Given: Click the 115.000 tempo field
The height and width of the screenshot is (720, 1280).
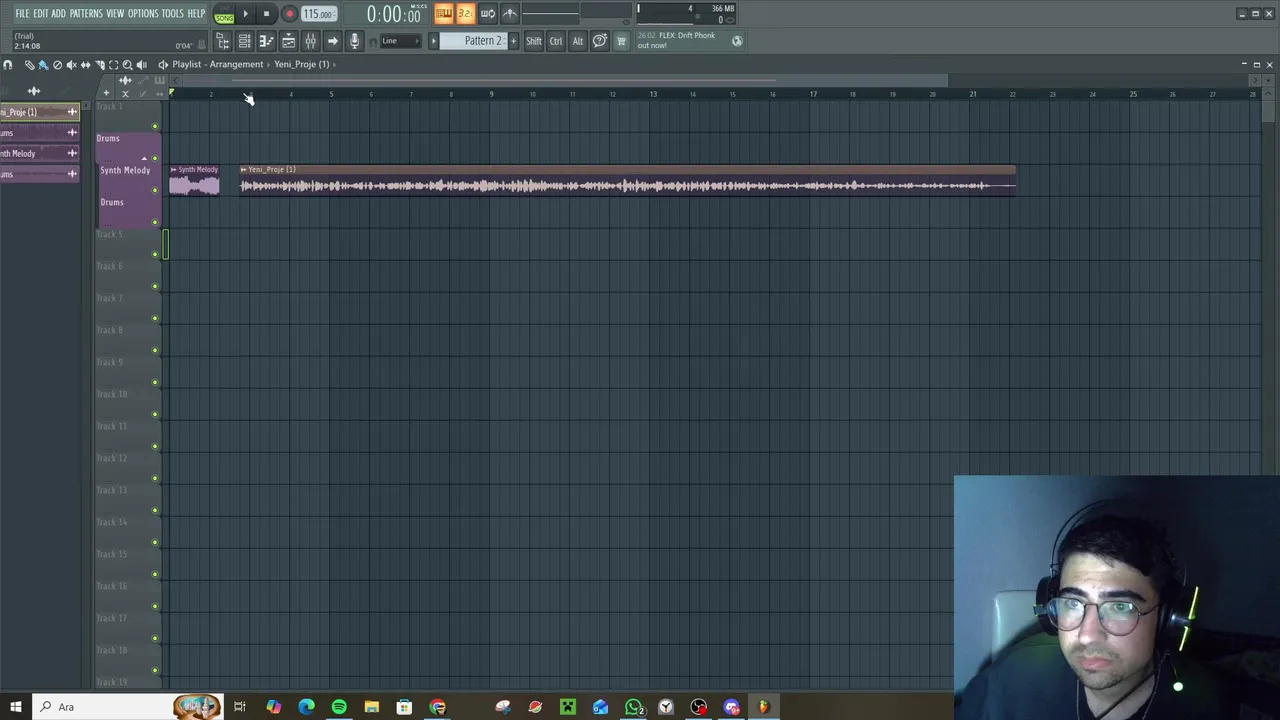Looking at the screenshot, I should click(319, 14).
